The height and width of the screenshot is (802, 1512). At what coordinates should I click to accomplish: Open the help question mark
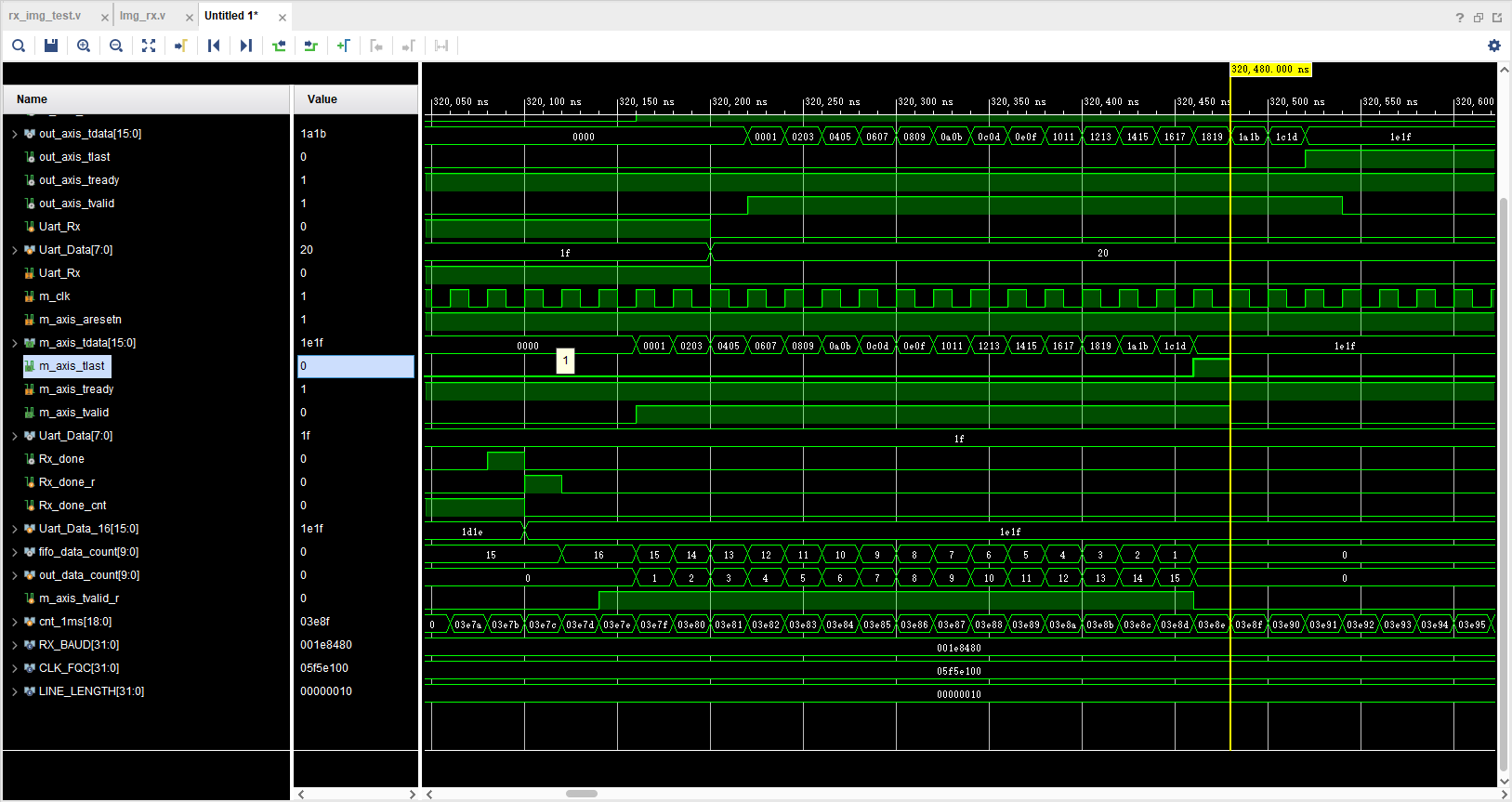click(1460, 18)
